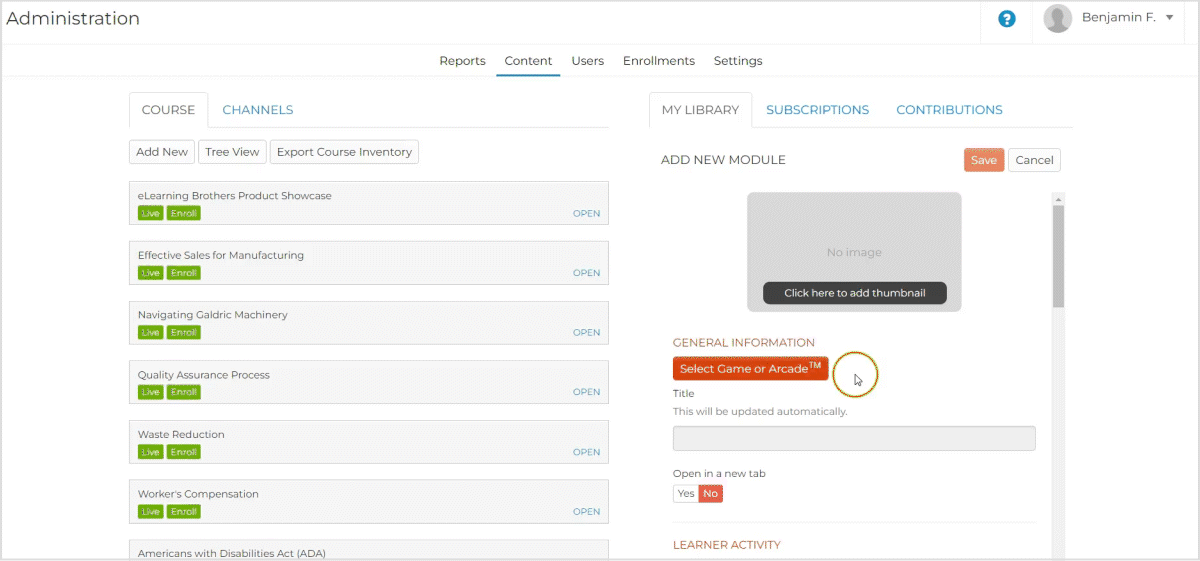Click Enroll badge on Worker's Compensation course
The height and width of the screenshot is (561, 1200).
[184, 512]
